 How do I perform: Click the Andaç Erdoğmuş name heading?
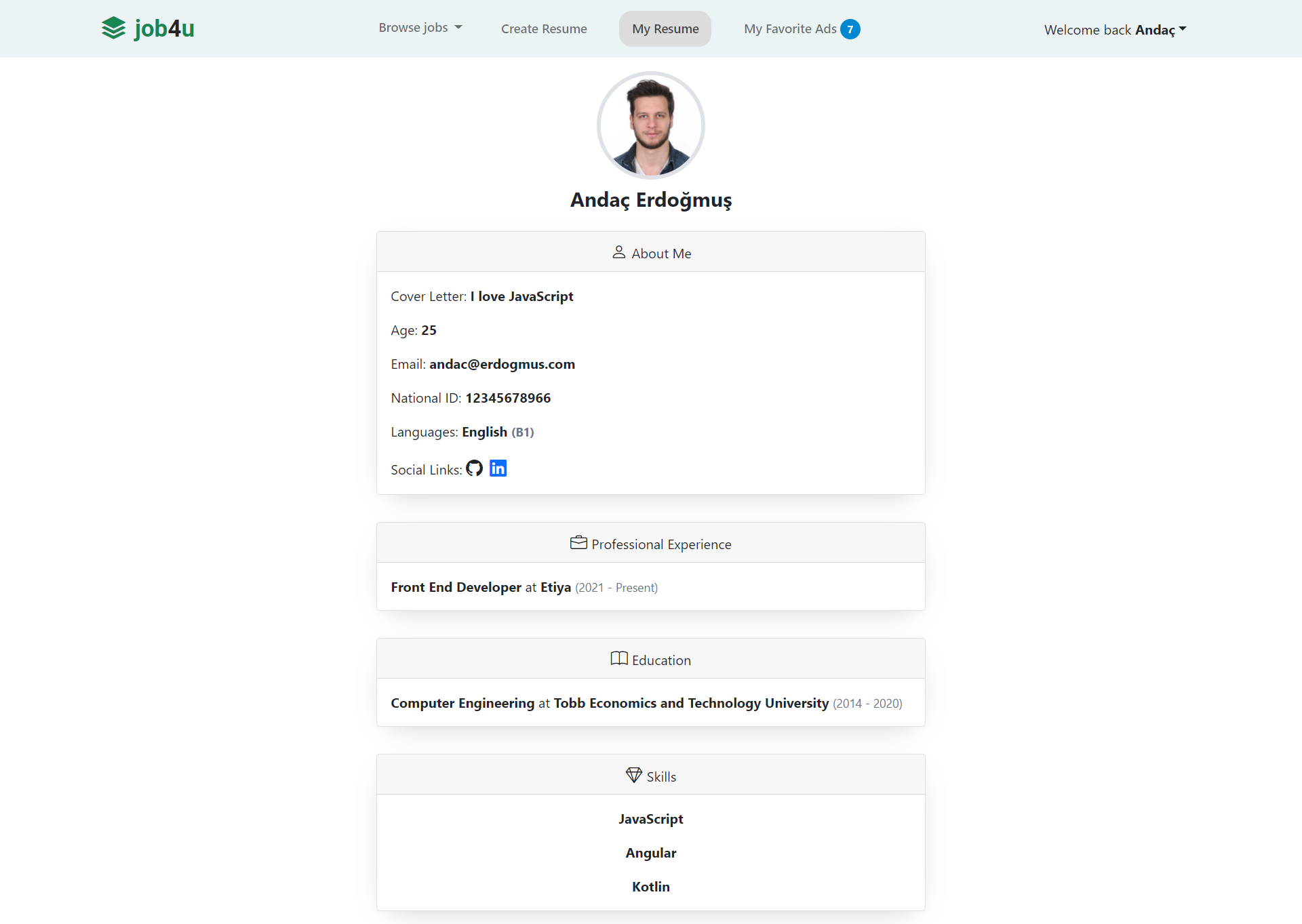(x=650, y=200)
